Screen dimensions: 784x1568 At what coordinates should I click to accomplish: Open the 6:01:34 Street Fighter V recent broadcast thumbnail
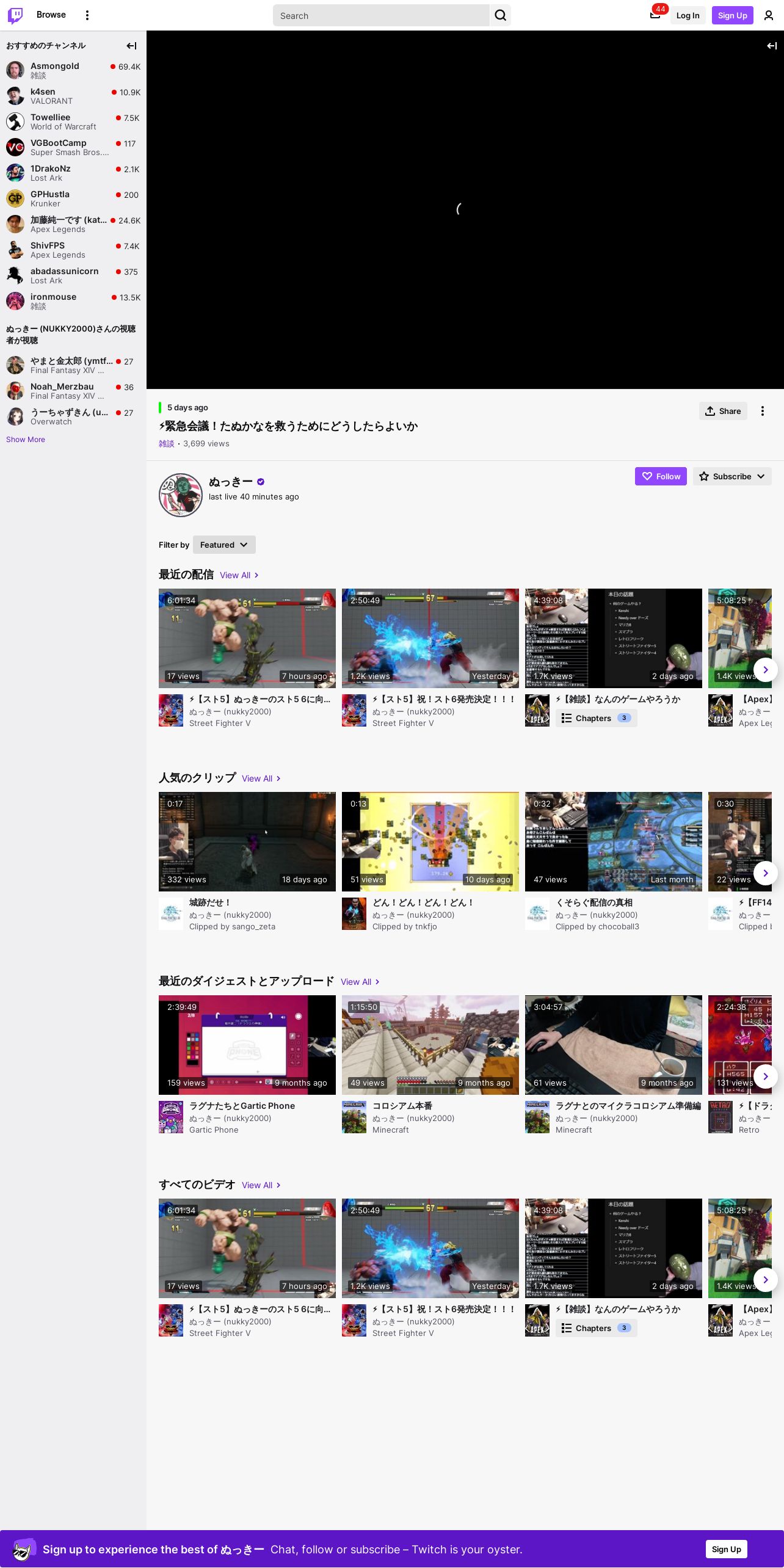247,638
